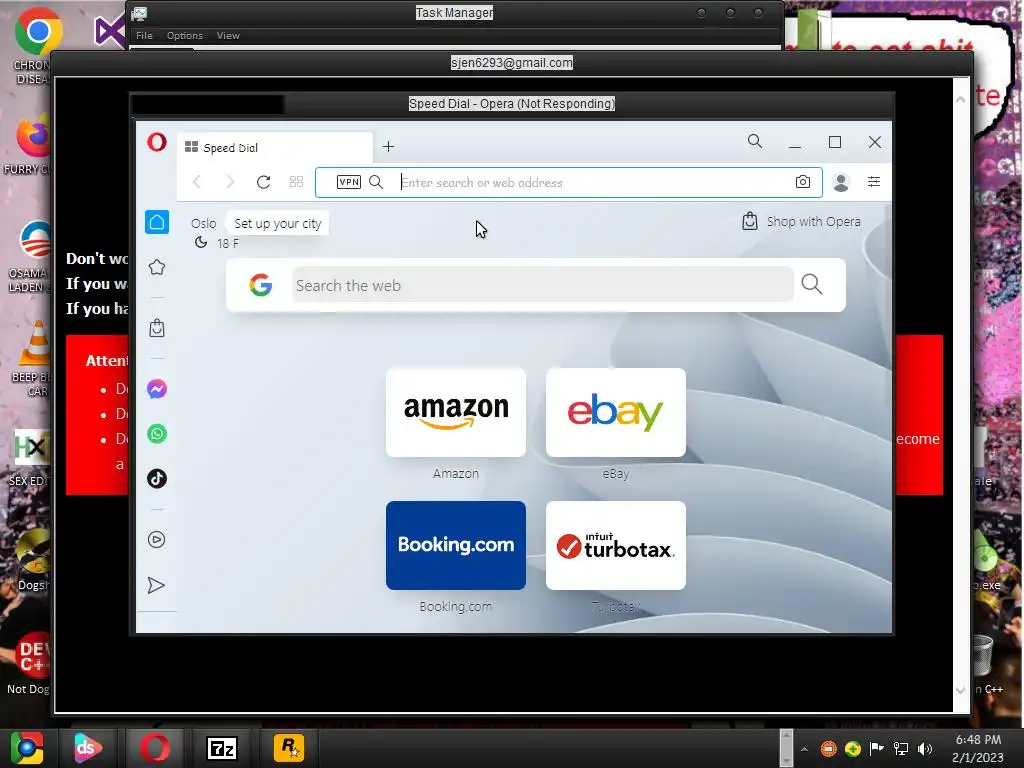Open Bookmarks star in sidebar
Image resolution: width=1024 pixels, height=768 pixels.
157,267
